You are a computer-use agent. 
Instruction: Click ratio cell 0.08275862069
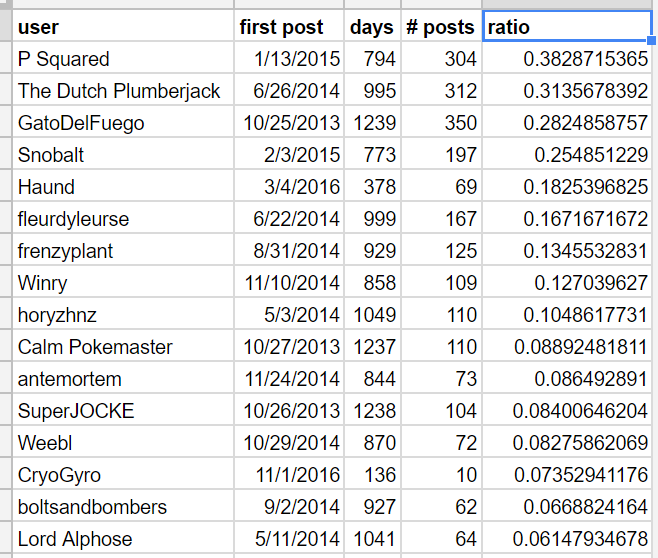pos(566,443)
